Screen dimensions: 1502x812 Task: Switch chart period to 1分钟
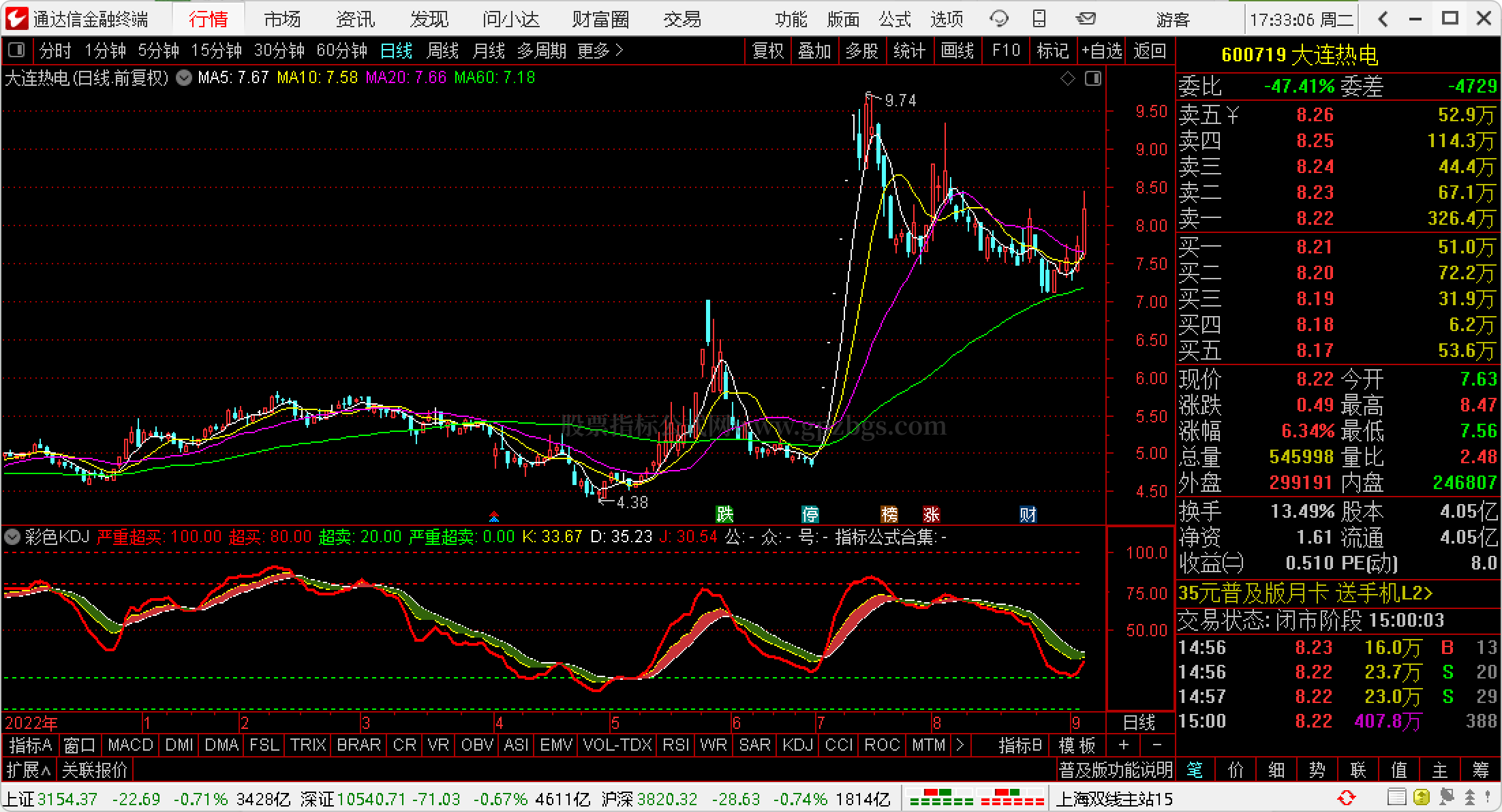[105, 51]
